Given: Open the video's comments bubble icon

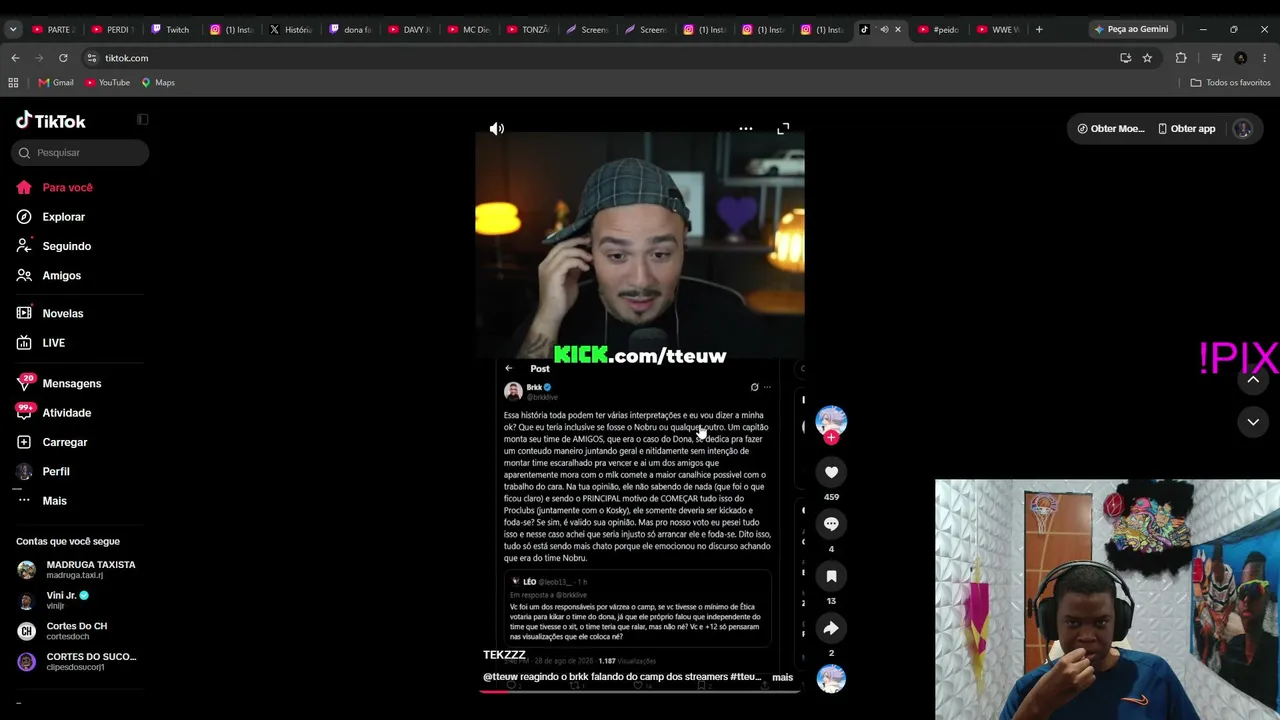Looking at the screenshot, I should [x=831, y=524].
